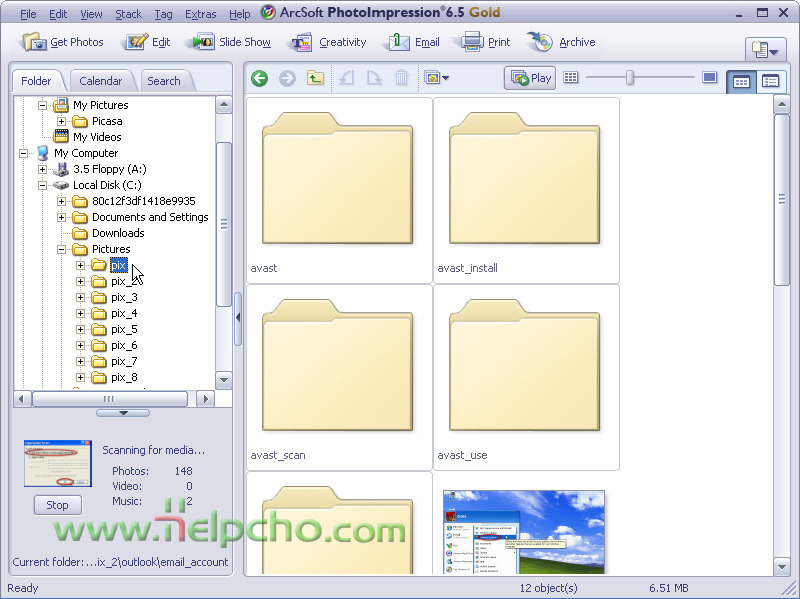Switch to thumbnail view mode

point(741,81)
